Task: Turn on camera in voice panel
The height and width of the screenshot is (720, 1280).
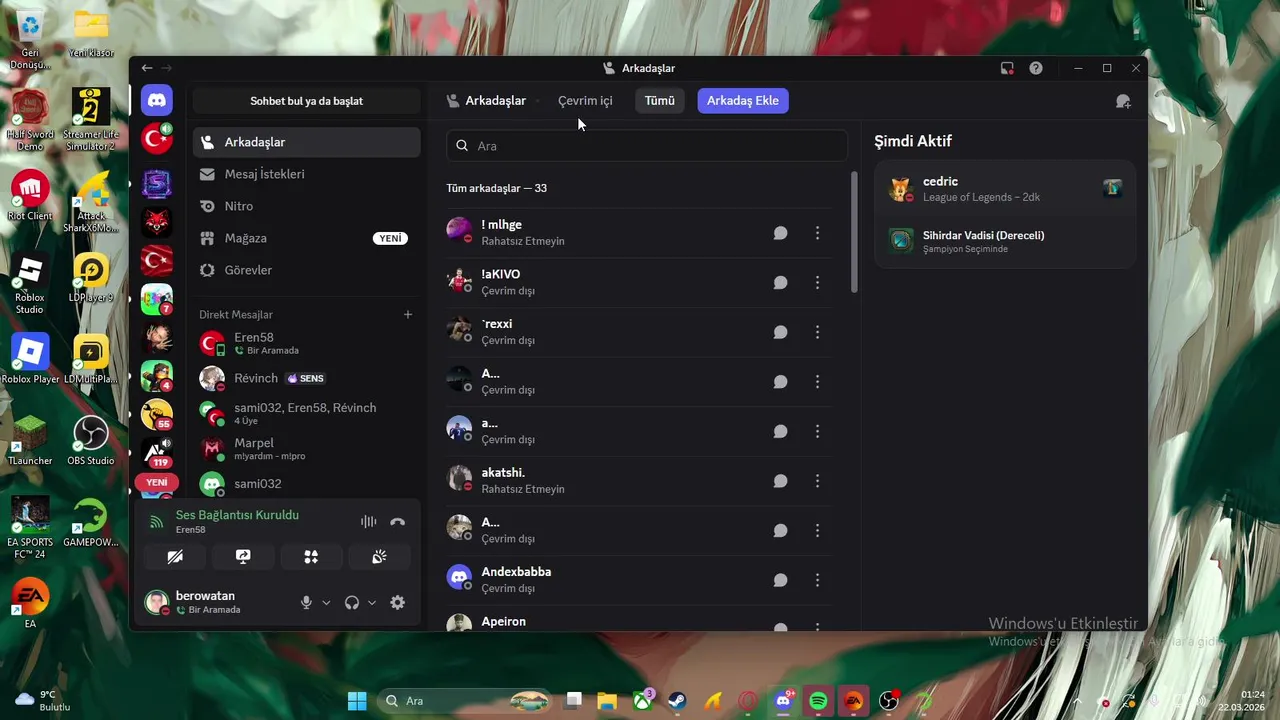Action: click(175, 557)
